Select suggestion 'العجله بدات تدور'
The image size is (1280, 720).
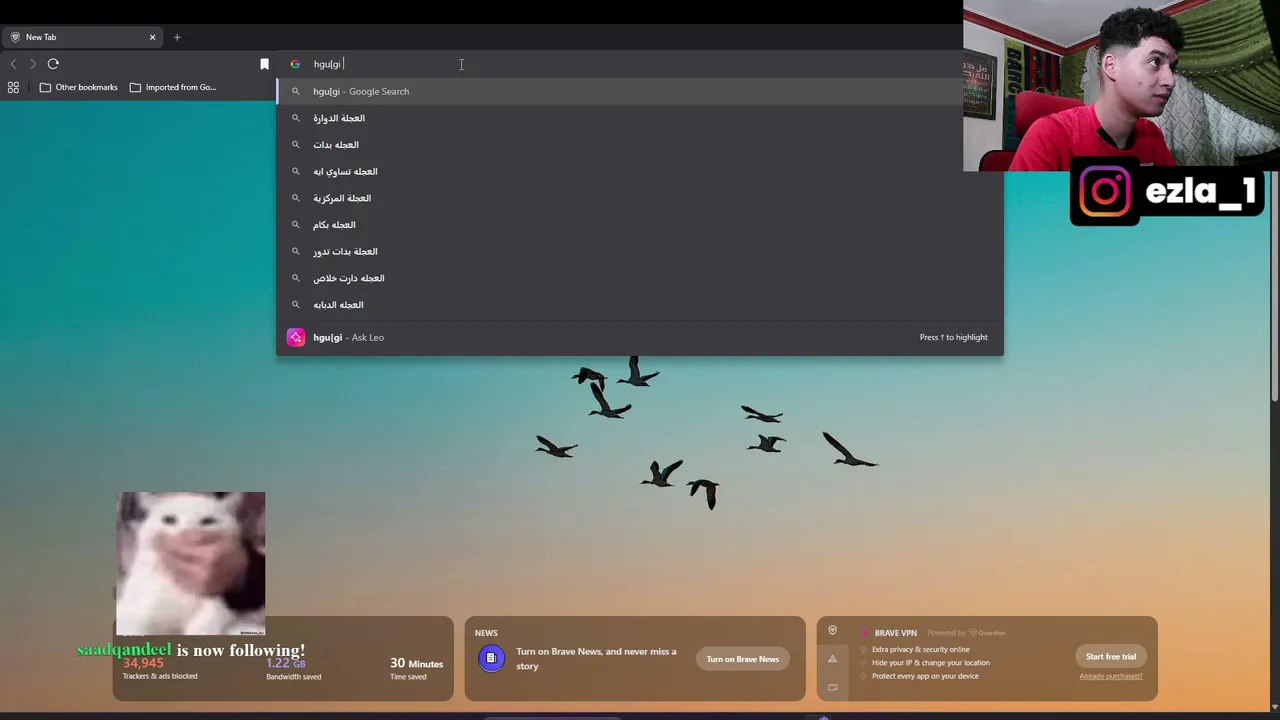pos(640,251)
